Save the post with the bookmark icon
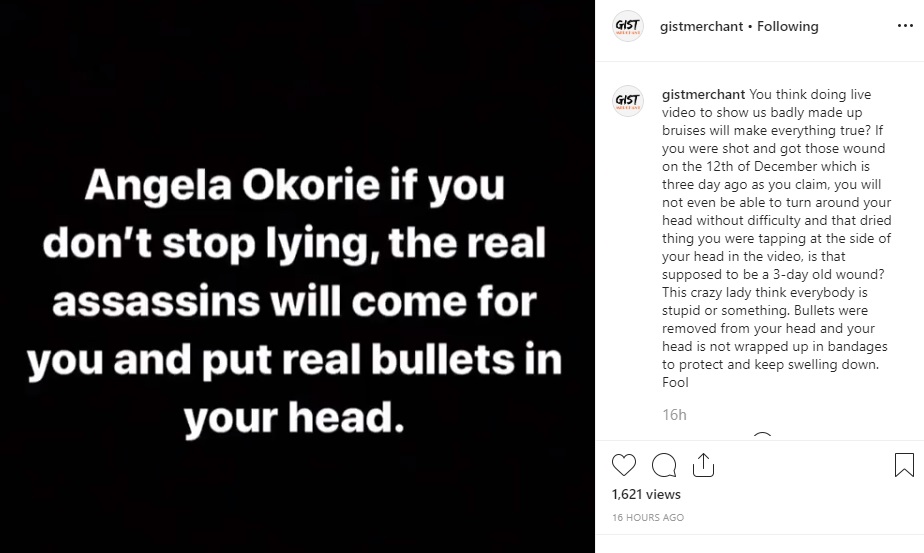The image size is (924, 553). (x=903, y=465)
